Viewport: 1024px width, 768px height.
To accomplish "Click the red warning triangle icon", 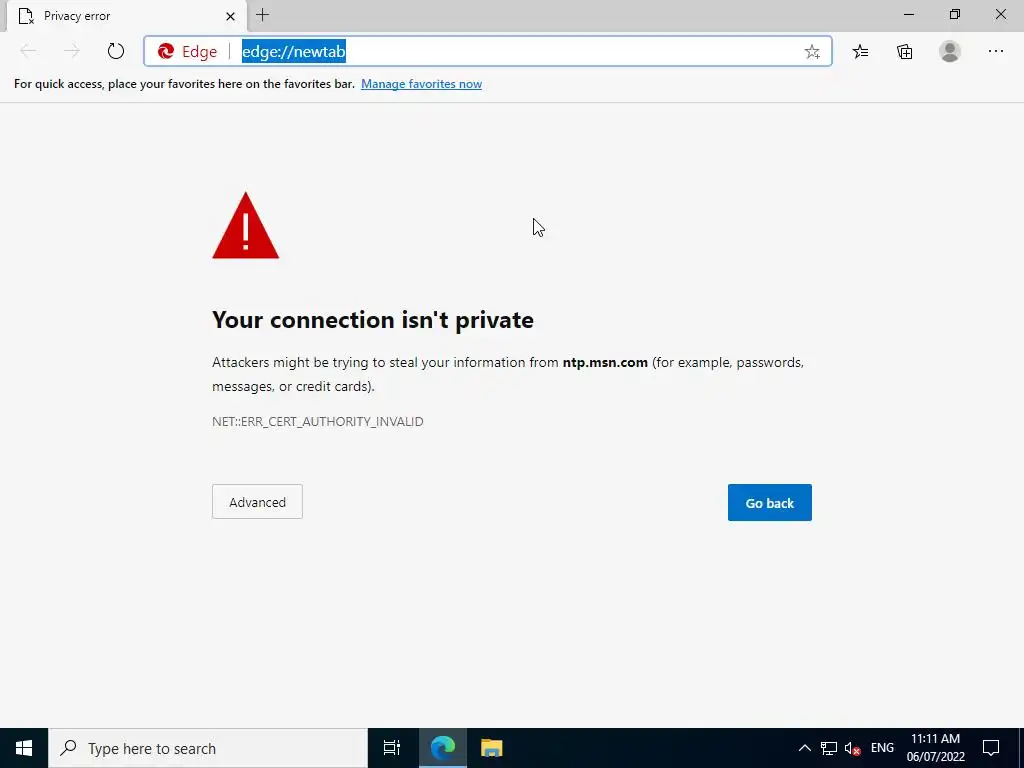I will (x=246, y=225).
